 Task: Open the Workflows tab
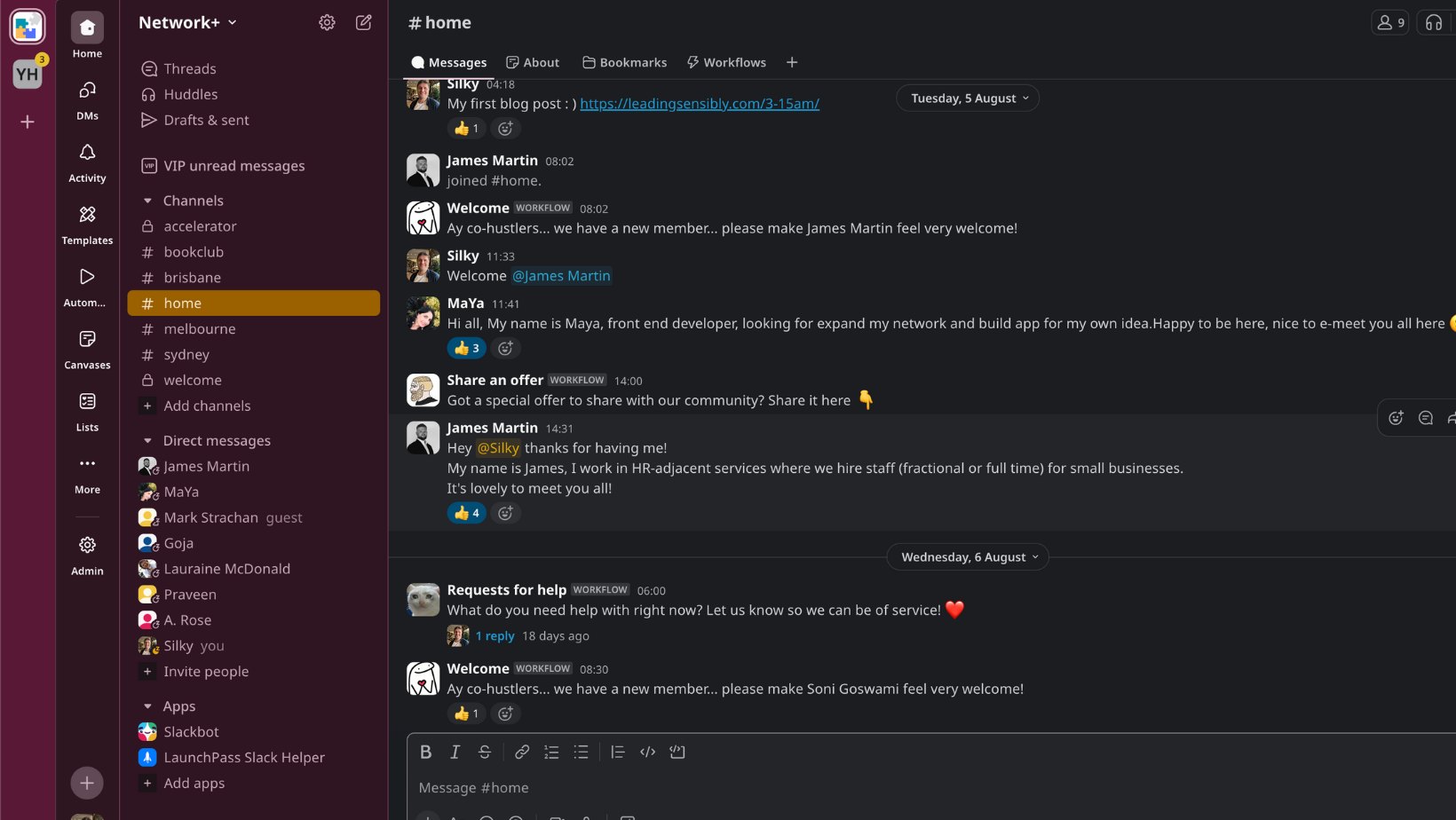726,62
